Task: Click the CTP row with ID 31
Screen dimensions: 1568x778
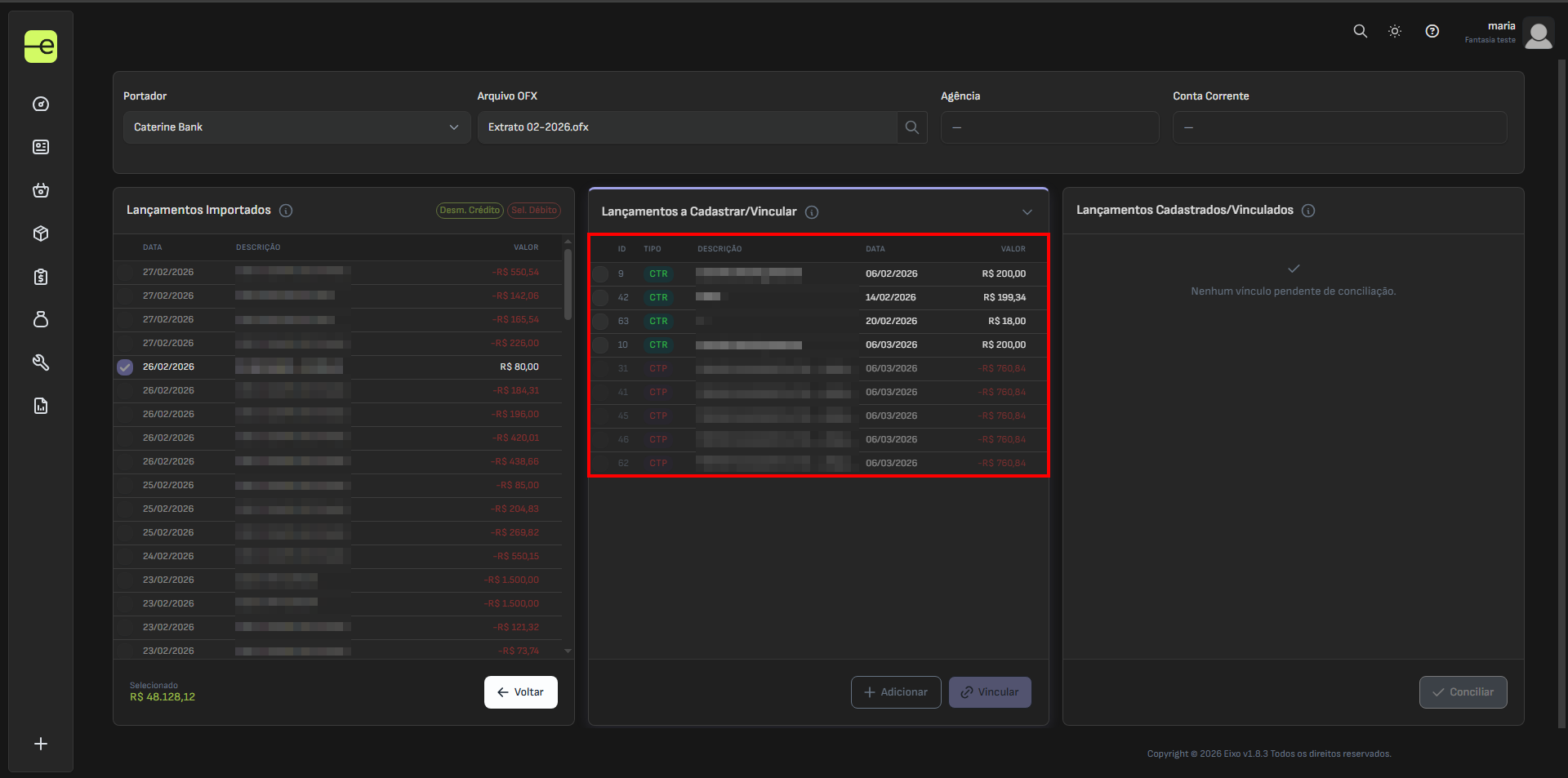Action: coord(818,369)
